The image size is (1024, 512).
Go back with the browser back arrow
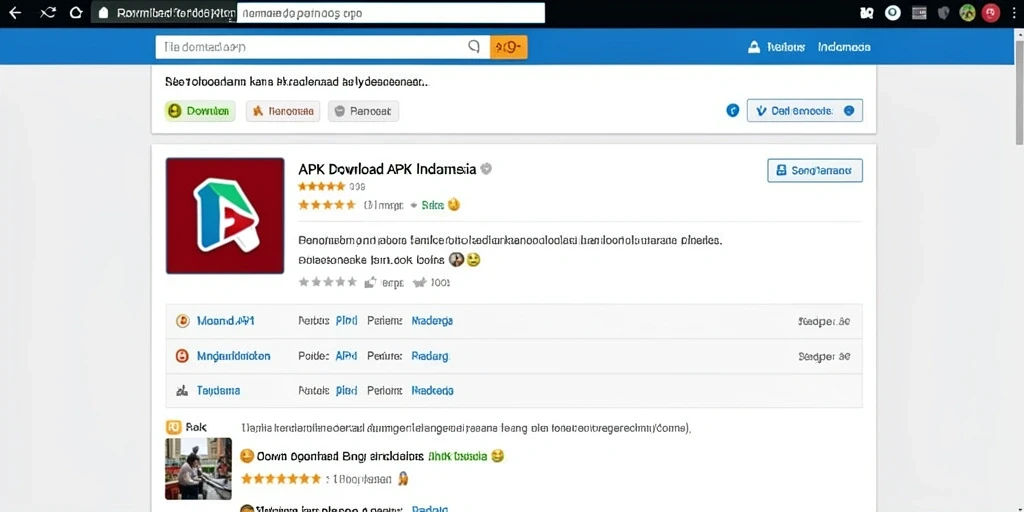(14, 13)
